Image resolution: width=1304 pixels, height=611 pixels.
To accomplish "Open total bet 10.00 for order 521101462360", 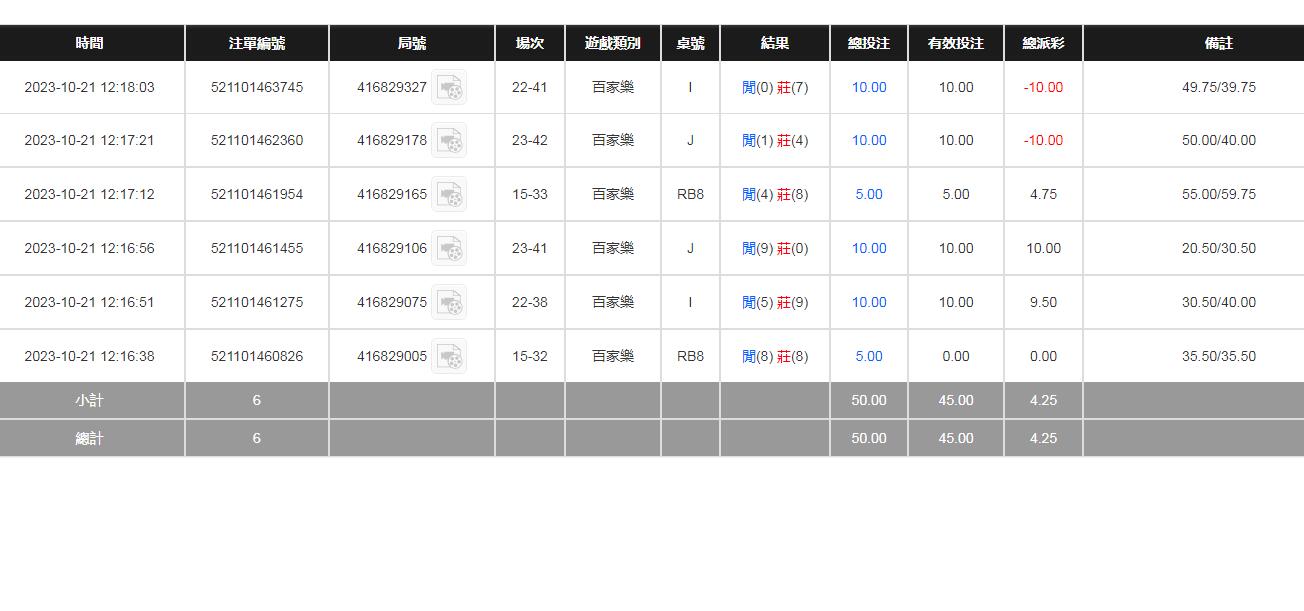I will pyautogui.click(x=869, y=141).
